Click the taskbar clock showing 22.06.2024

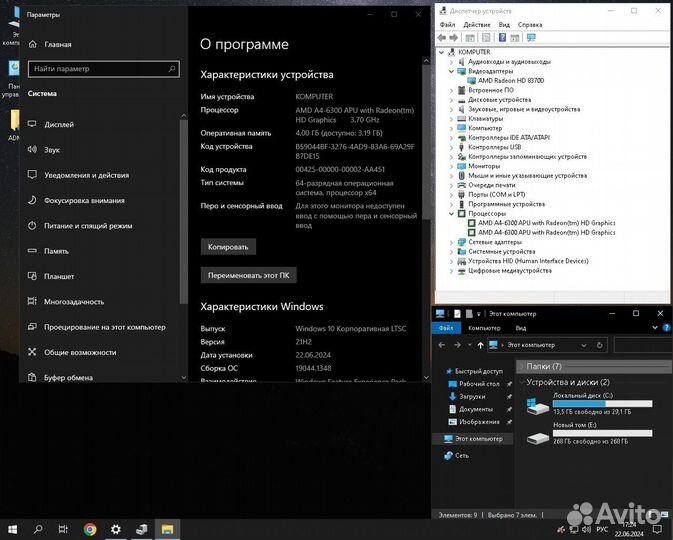click(x=629, y=529)
